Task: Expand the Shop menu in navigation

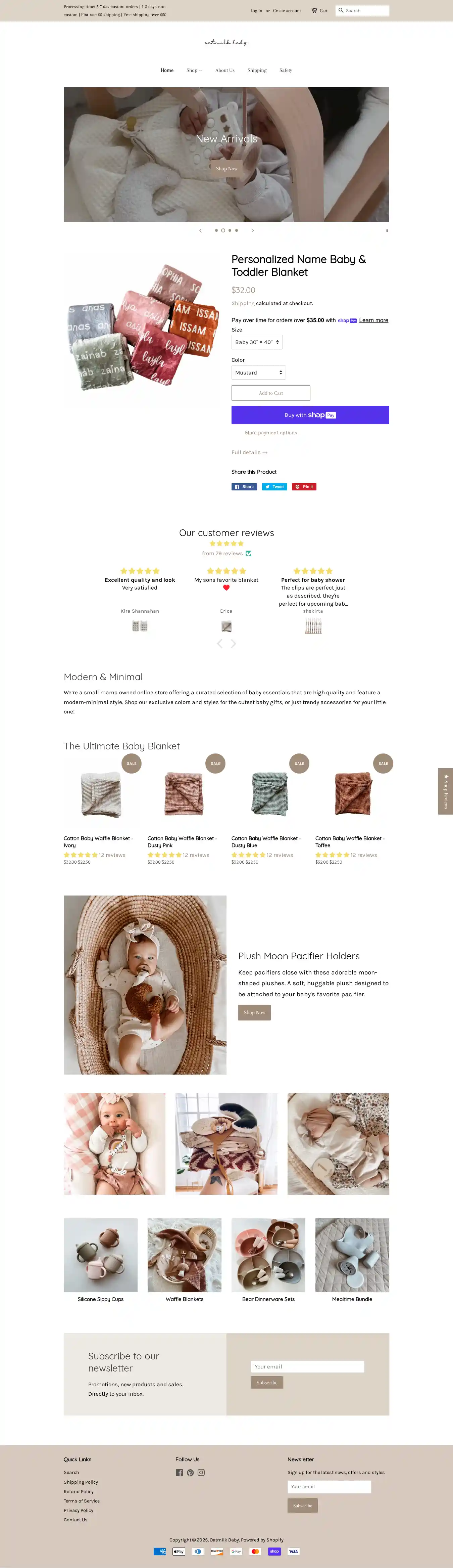Action: click(194, 71)
